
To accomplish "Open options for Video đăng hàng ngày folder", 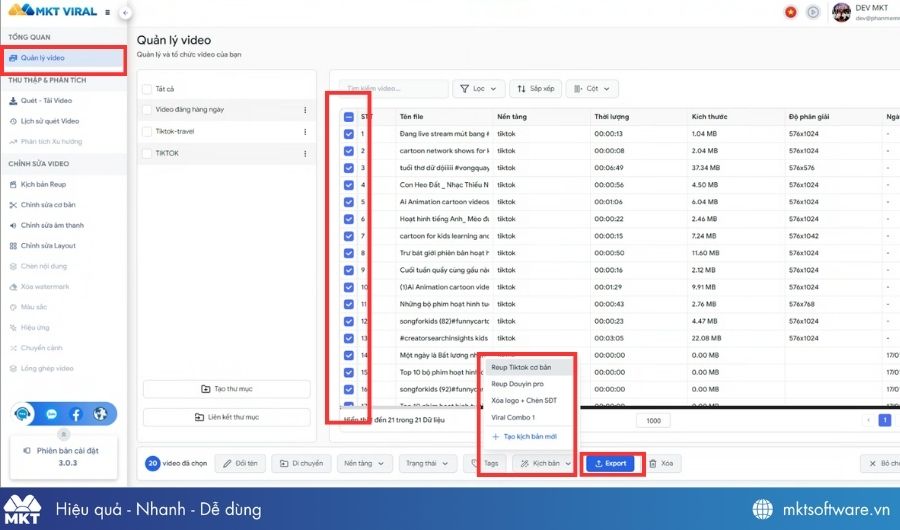I will [305, 110].
